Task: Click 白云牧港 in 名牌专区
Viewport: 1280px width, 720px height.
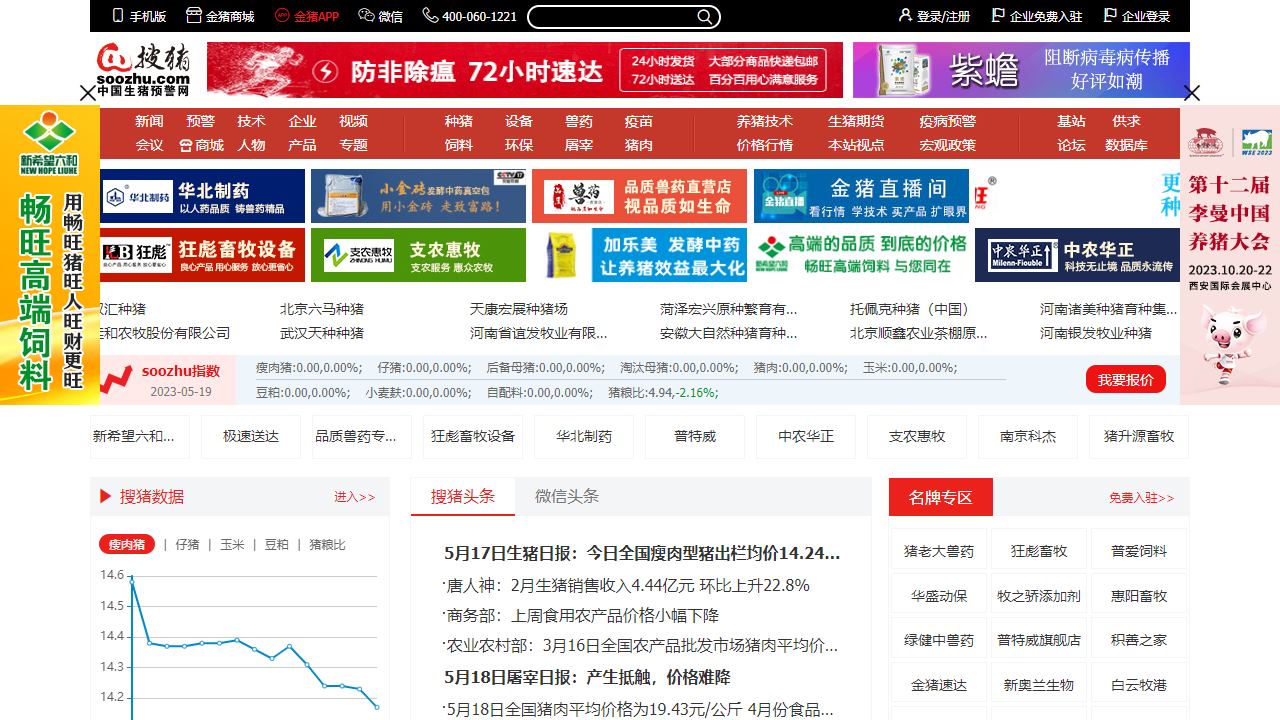Action: (x=1139, y=685)
